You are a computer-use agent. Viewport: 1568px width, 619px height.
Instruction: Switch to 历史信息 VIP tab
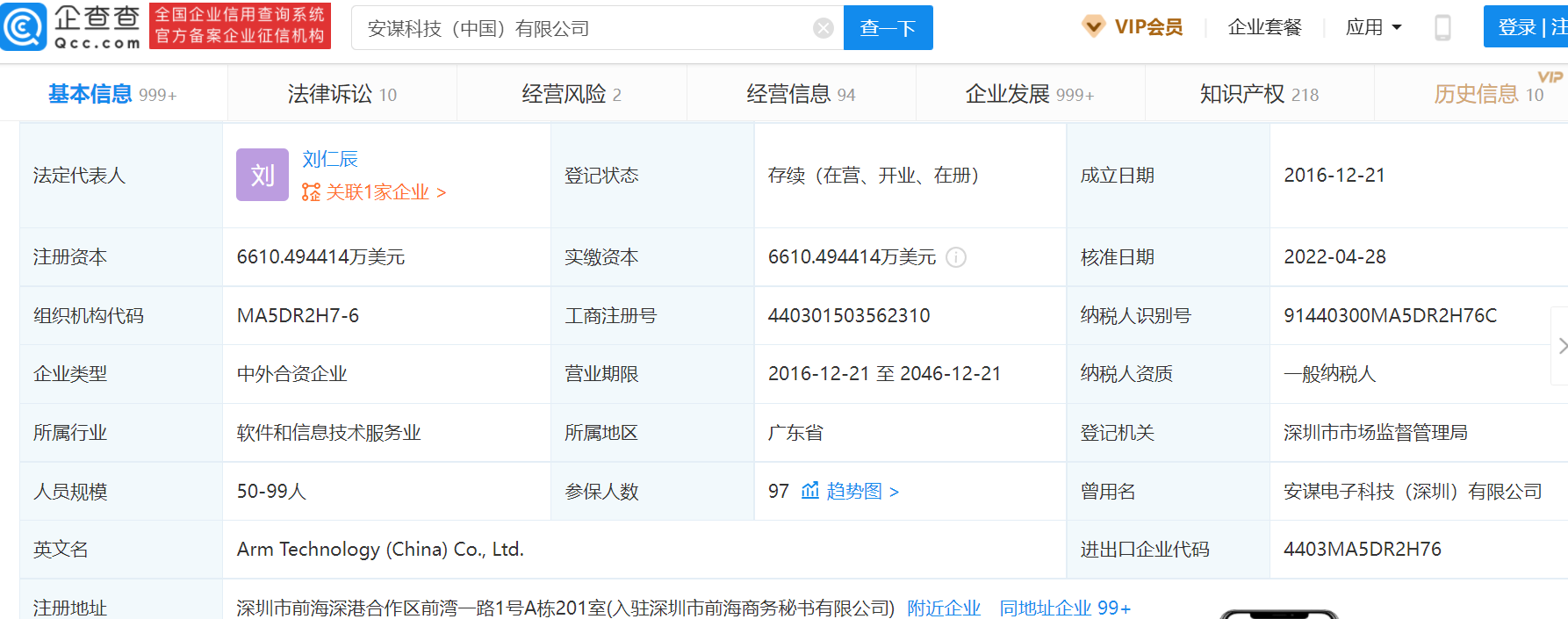tap(1489, 94)
